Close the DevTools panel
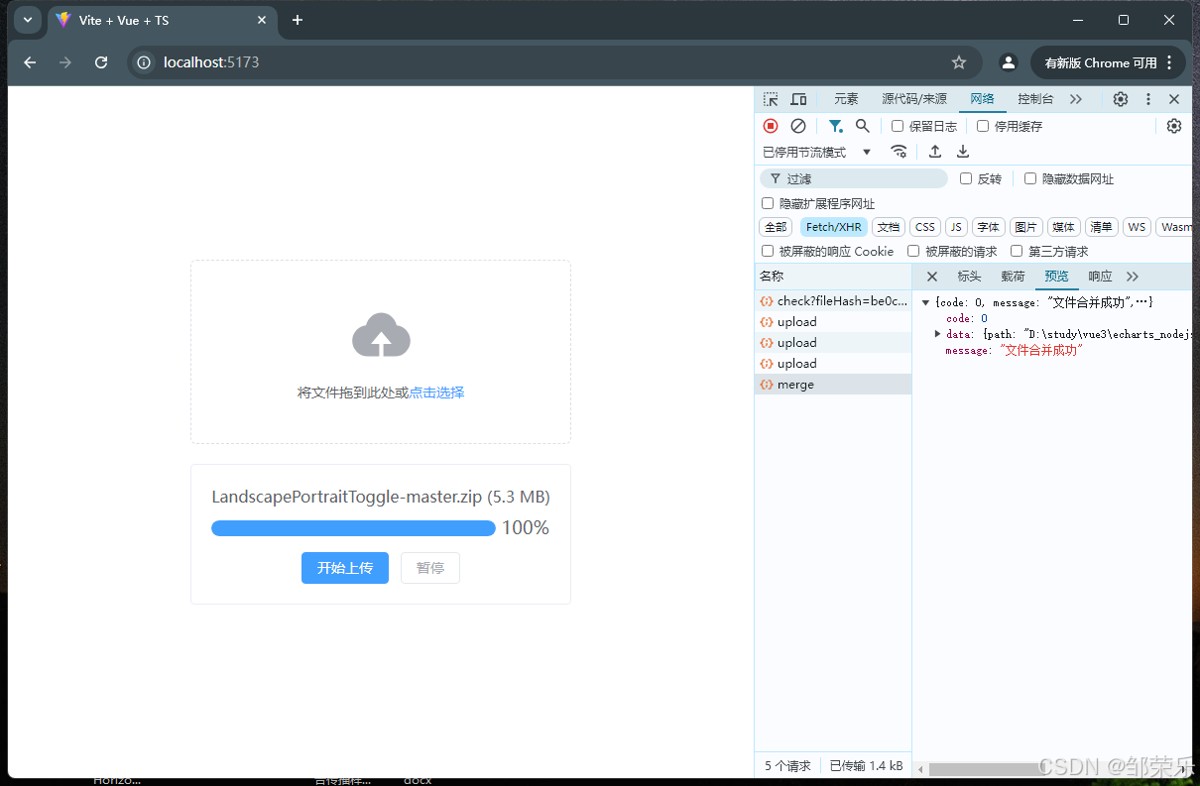Viewport: 1200px width, 786px height. (1174, 99)
